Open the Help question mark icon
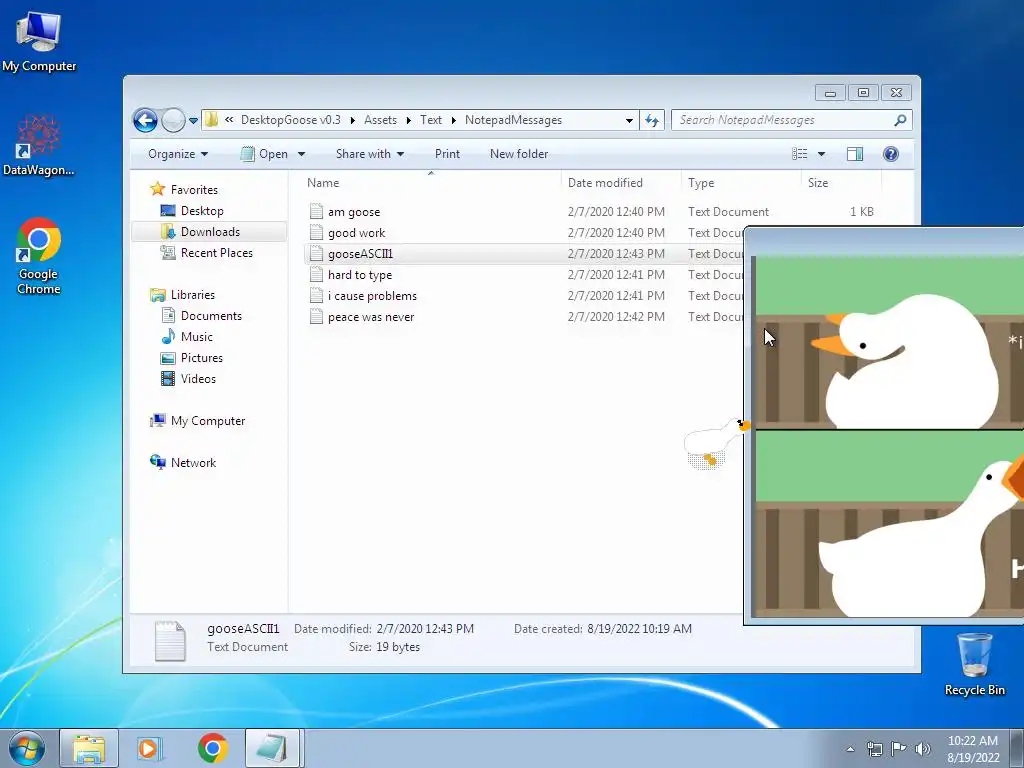1024x768 pixels. coord(891,154)
